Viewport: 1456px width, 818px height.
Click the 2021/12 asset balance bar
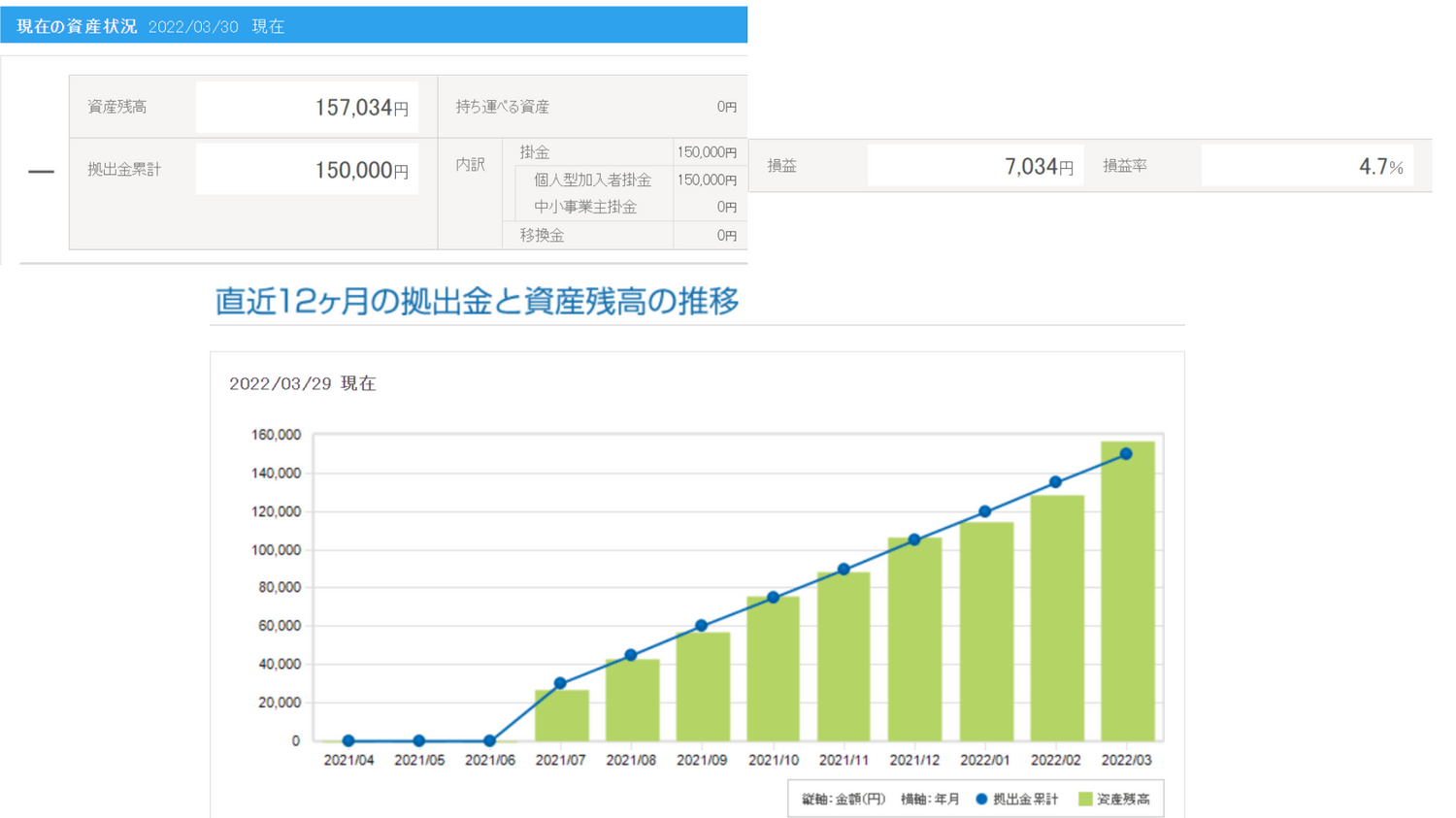[914, 639]
